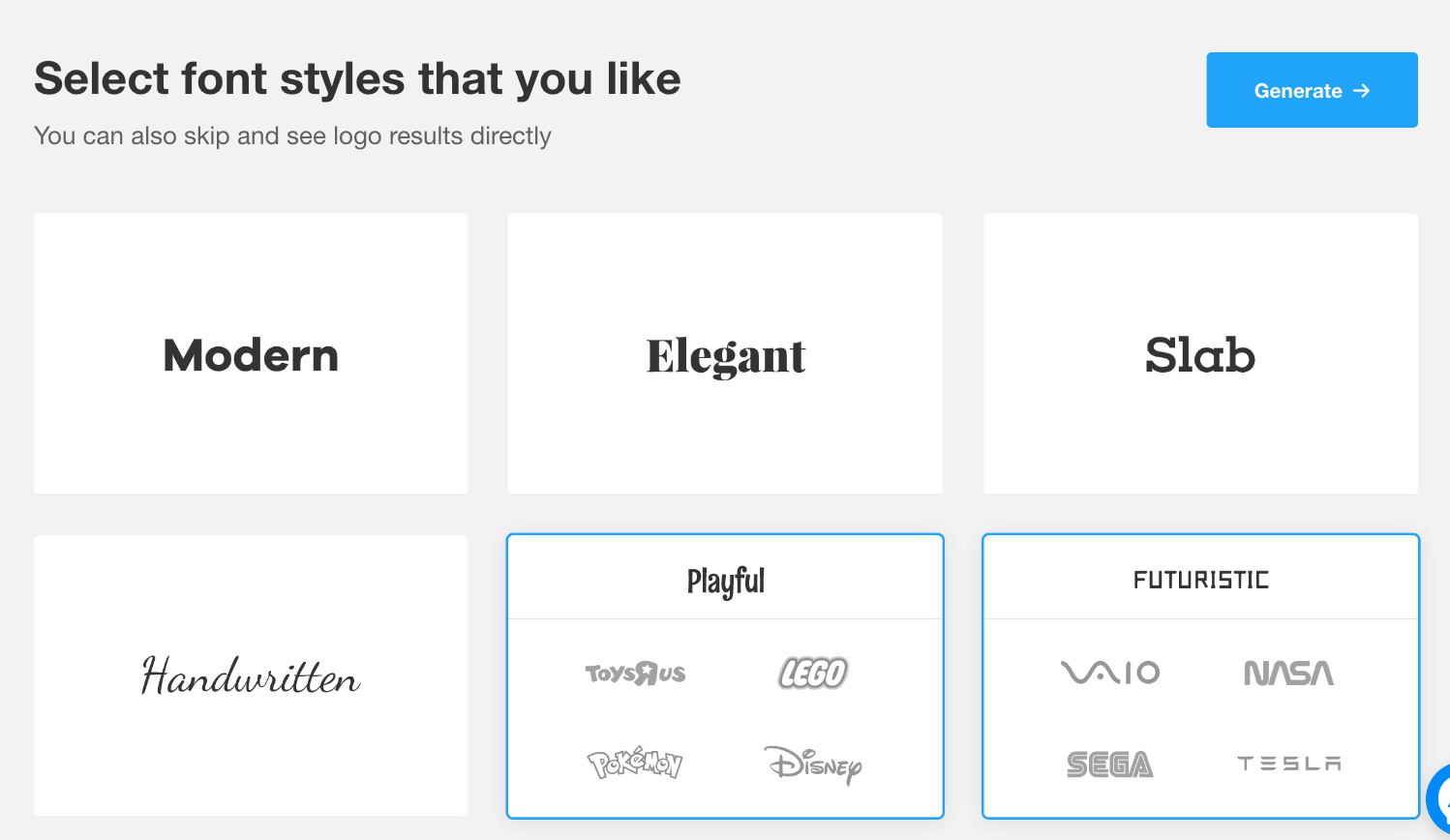
Task: Click the SEGA logo sample
Action: [1110, 765]
